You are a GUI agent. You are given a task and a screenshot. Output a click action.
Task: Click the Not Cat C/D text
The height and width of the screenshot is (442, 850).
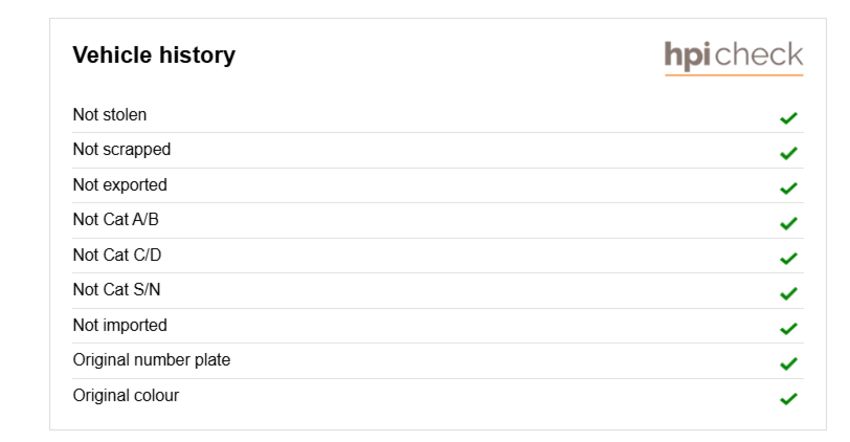point(117,255)
